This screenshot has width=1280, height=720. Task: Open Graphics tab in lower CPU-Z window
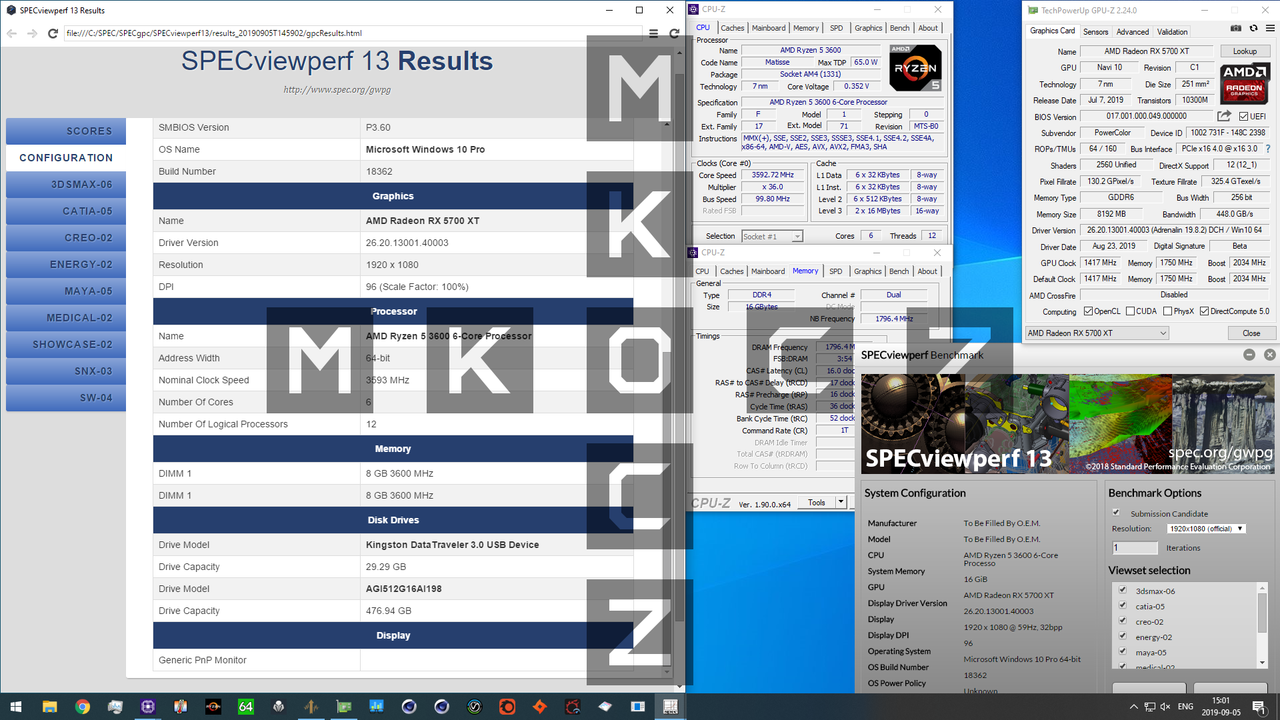coord(868,271)
